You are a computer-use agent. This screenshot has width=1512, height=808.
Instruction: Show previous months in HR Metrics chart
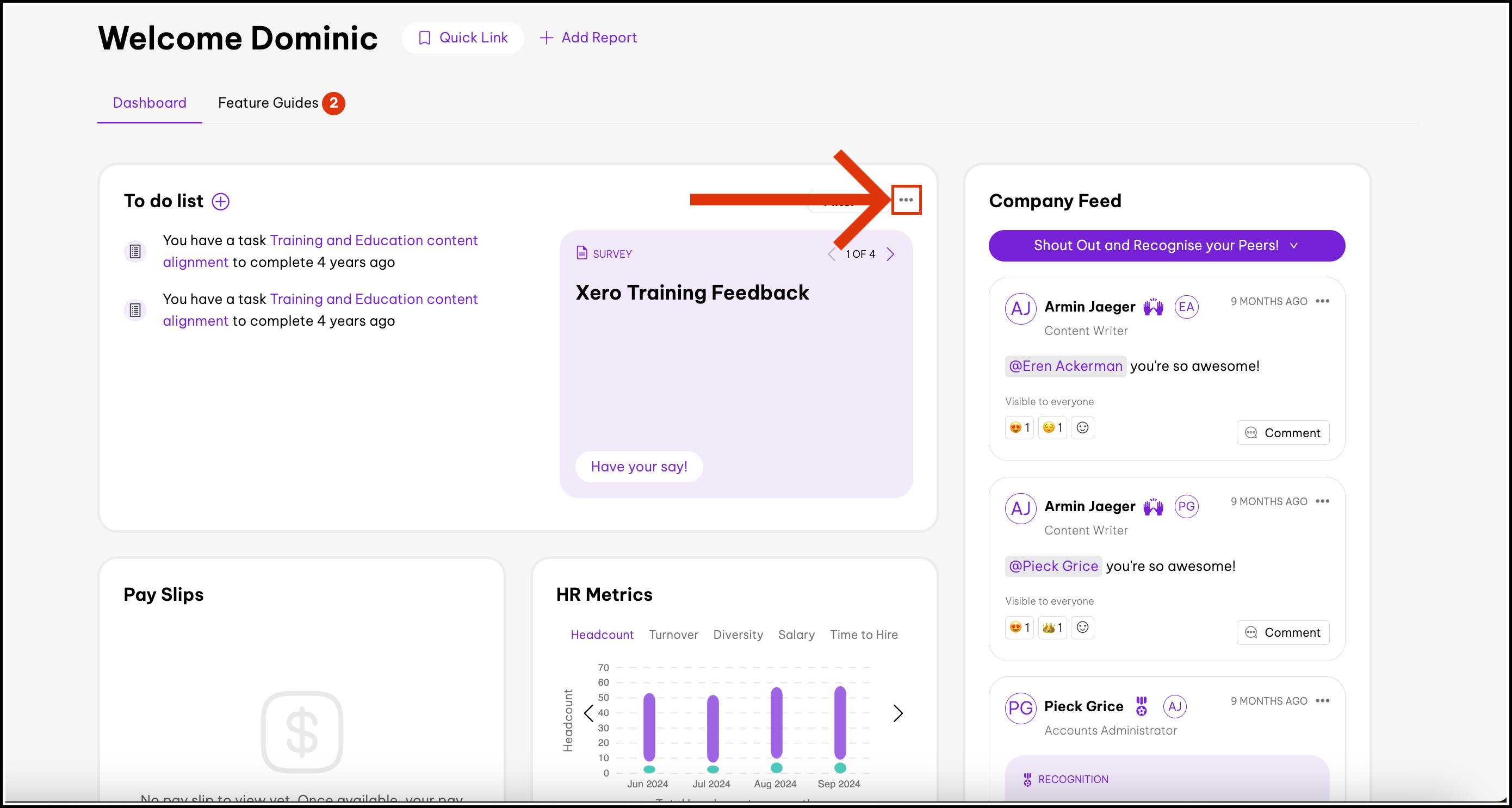[588, 713]
